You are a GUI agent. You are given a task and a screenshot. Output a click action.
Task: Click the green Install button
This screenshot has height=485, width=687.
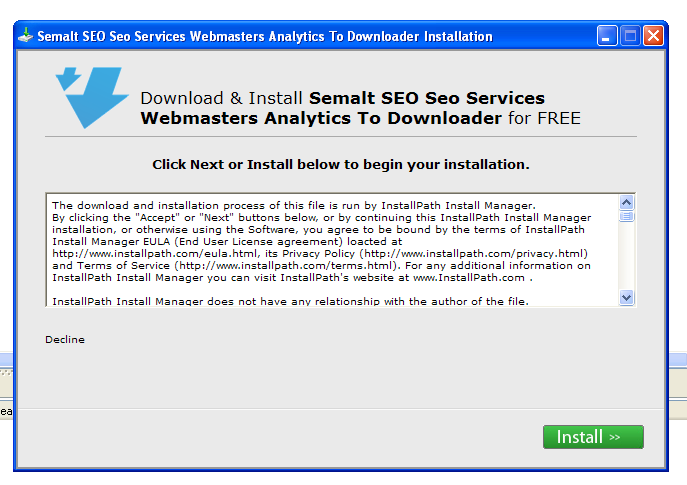tap(592, 437)
